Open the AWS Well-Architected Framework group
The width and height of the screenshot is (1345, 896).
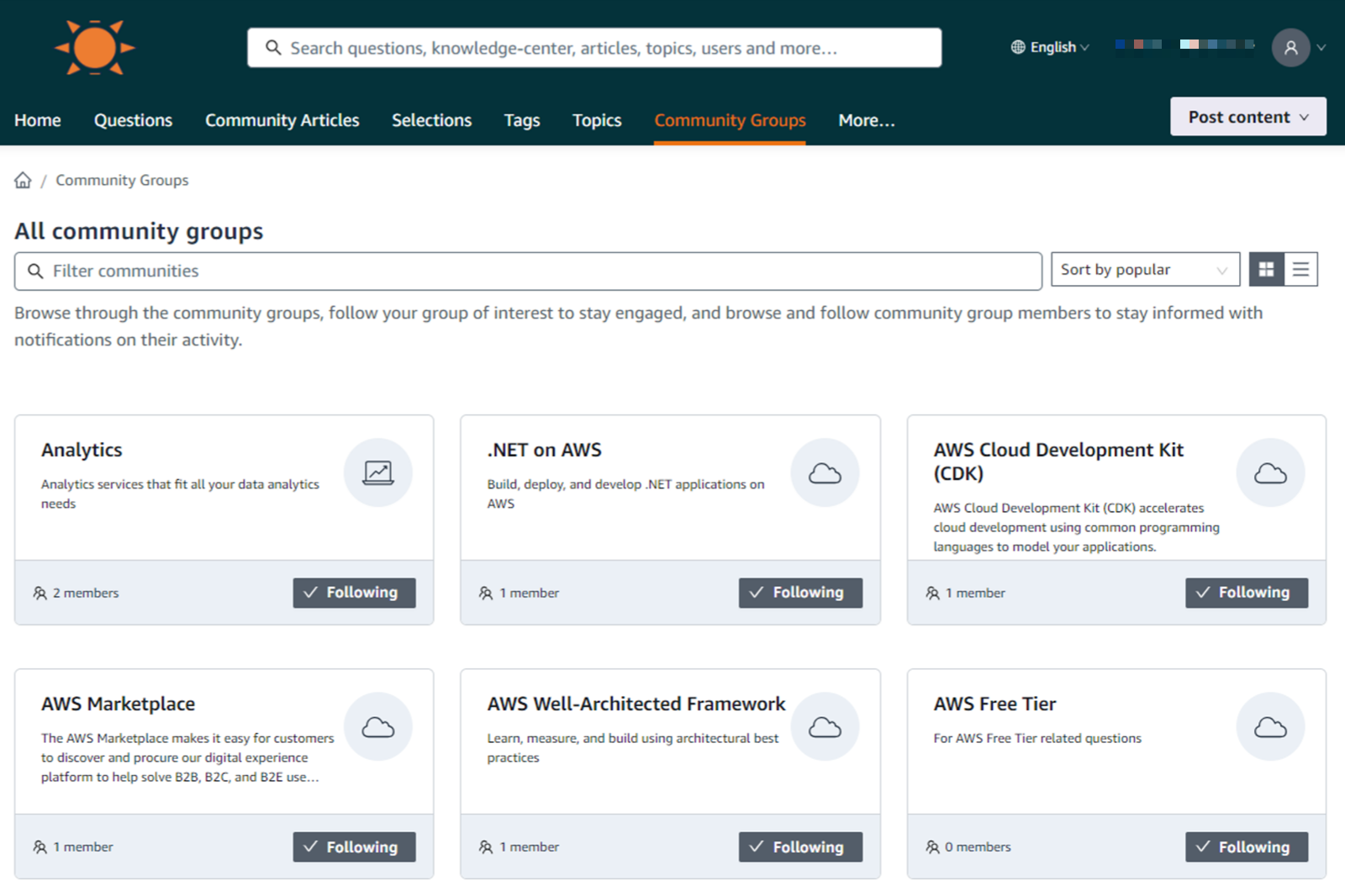[x=635, y=704]
